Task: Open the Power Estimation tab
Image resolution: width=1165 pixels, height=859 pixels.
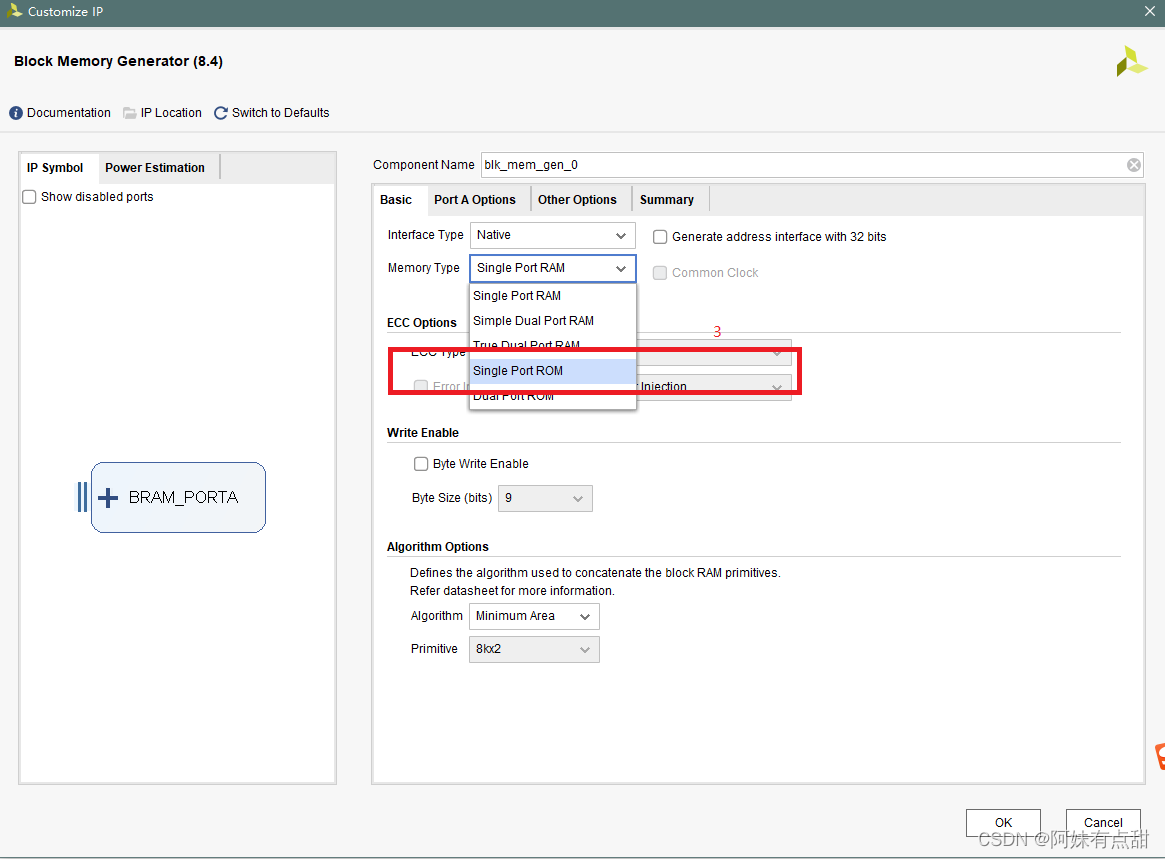Action: click(155, 168)
